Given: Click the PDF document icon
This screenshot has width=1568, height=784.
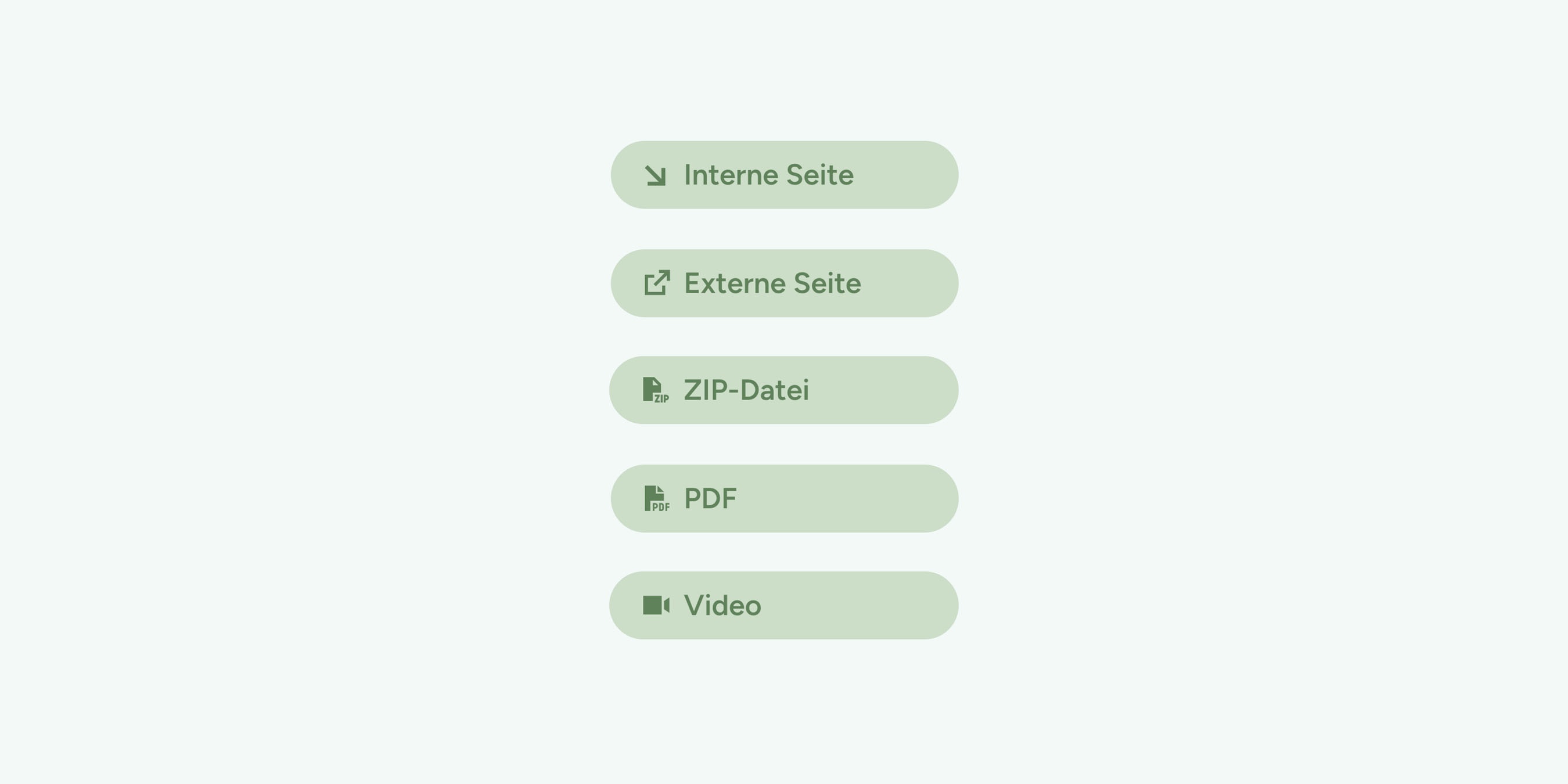Looking at the screenshot, I should [656, 498].
